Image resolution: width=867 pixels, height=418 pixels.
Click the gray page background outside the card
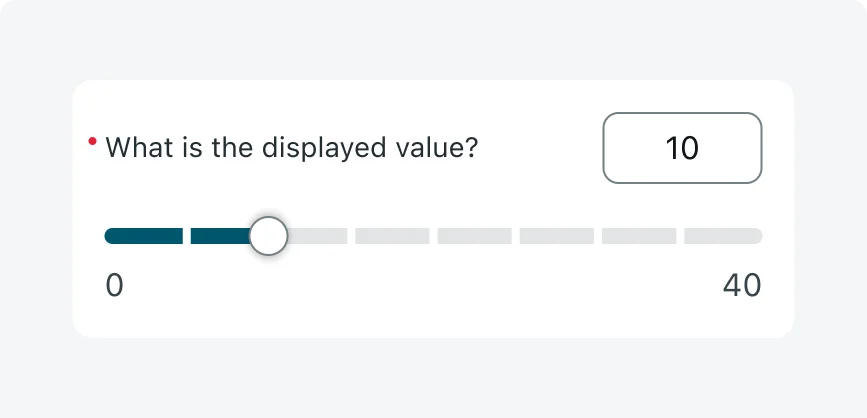tap(430, 378)
